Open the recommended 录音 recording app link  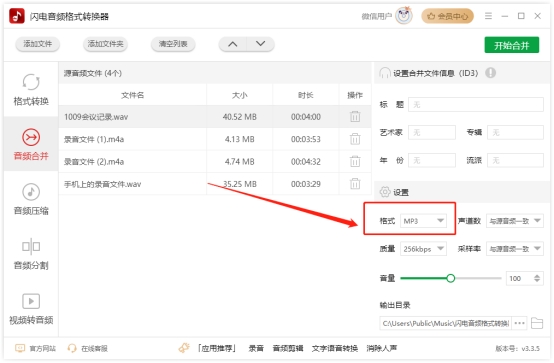(x=256, y=349)
